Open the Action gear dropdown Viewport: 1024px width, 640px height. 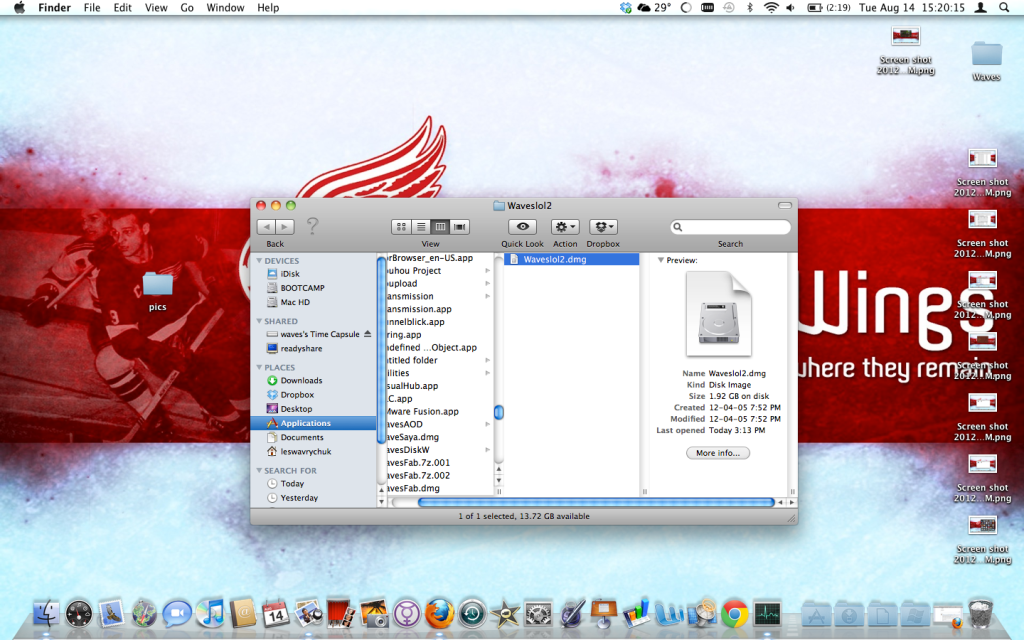(x=565, y=227)
